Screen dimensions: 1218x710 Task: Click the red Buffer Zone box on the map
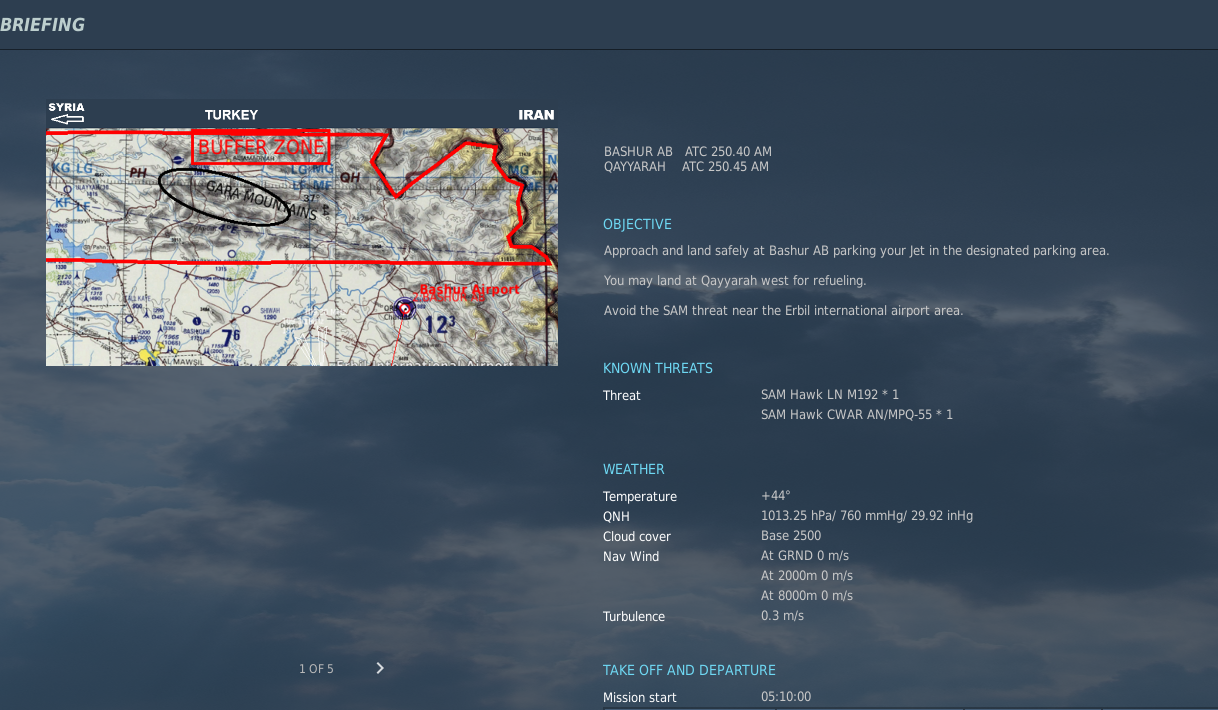pos(261,147)
